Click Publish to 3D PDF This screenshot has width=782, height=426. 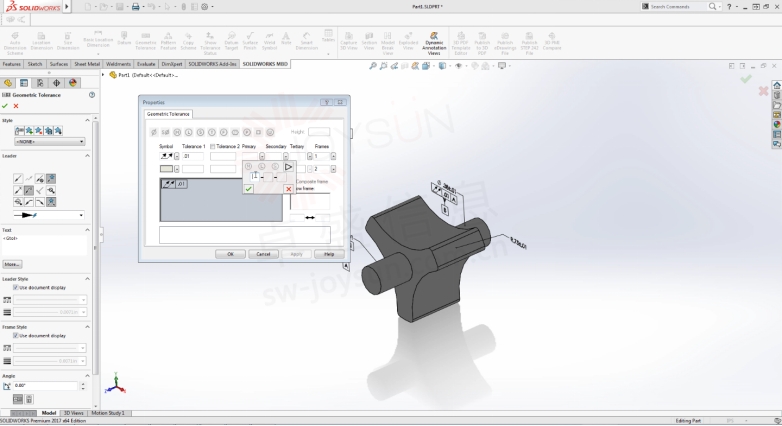[482, 43]
